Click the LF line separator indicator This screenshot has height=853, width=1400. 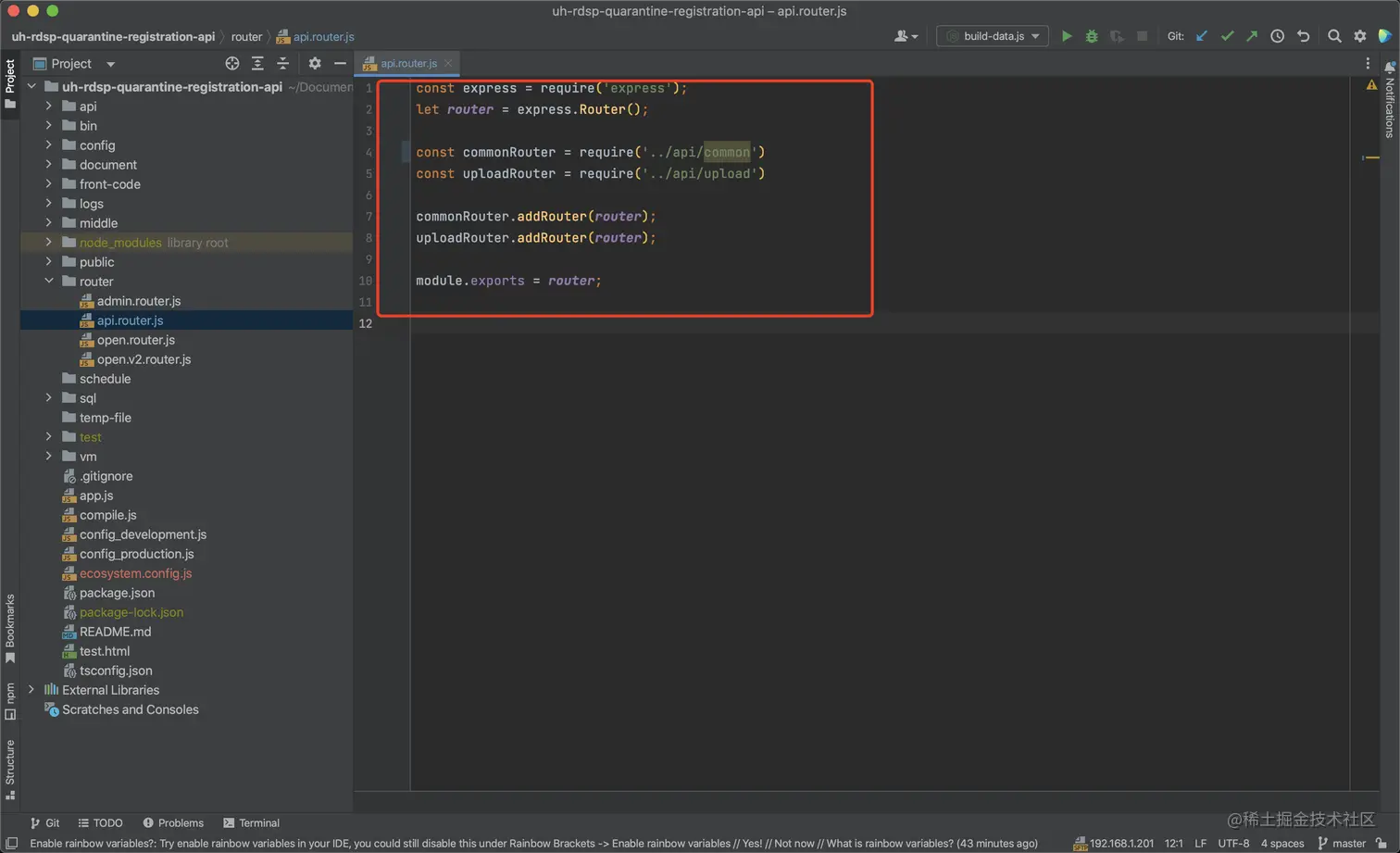(1200, 843)
